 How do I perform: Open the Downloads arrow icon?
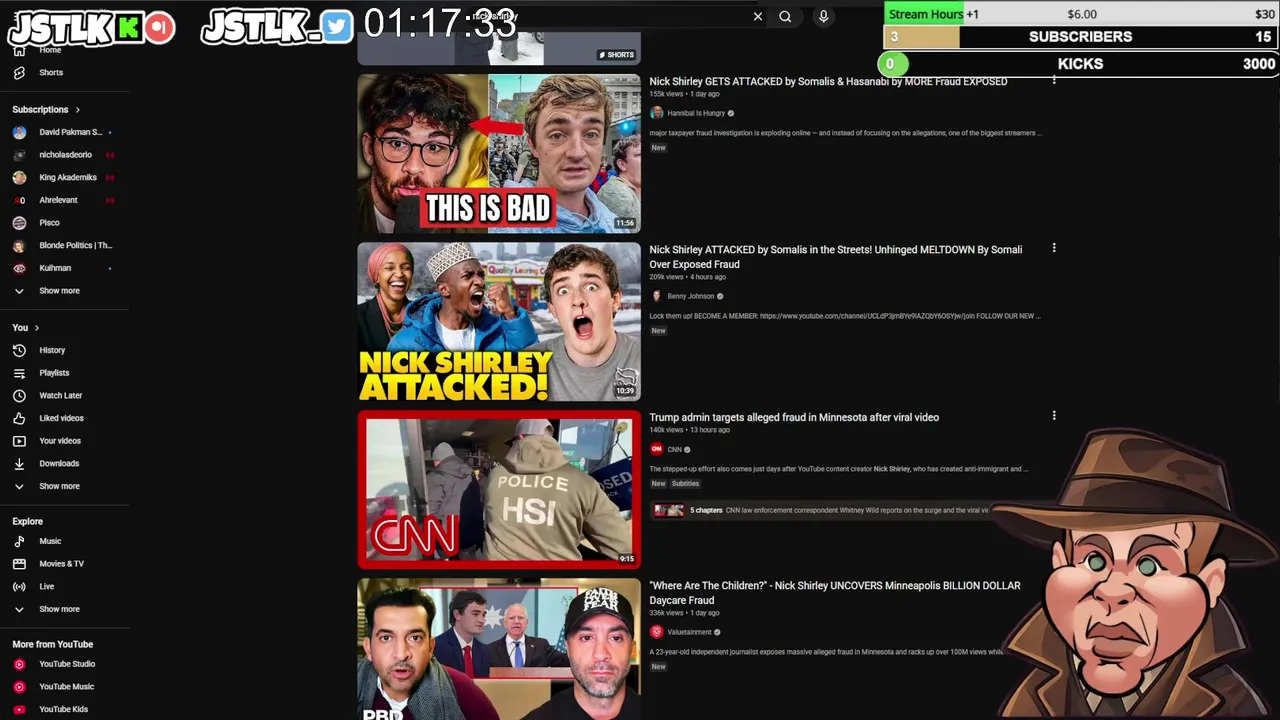pos(19,463)
